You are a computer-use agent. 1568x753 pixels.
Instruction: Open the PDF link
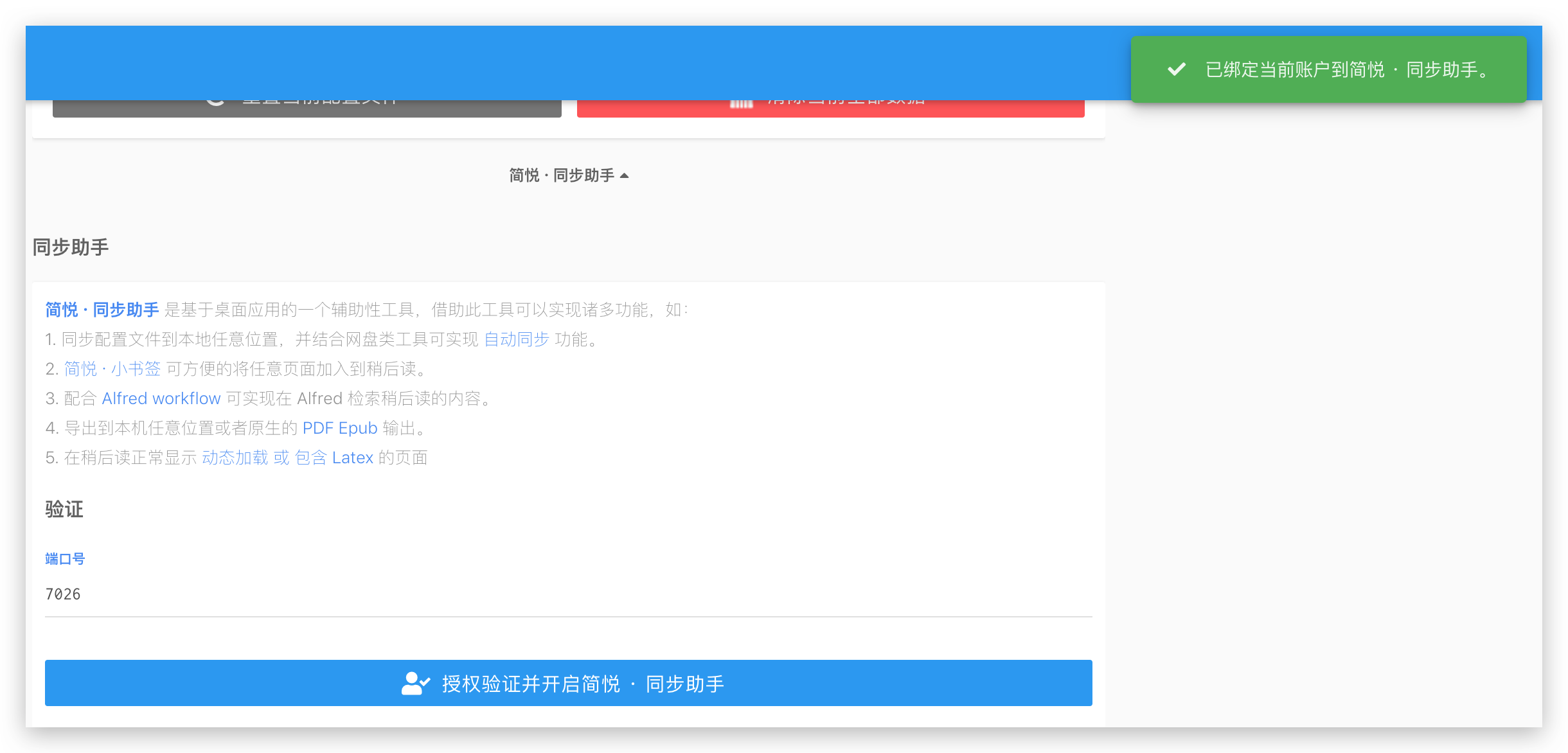pos(317,428)
